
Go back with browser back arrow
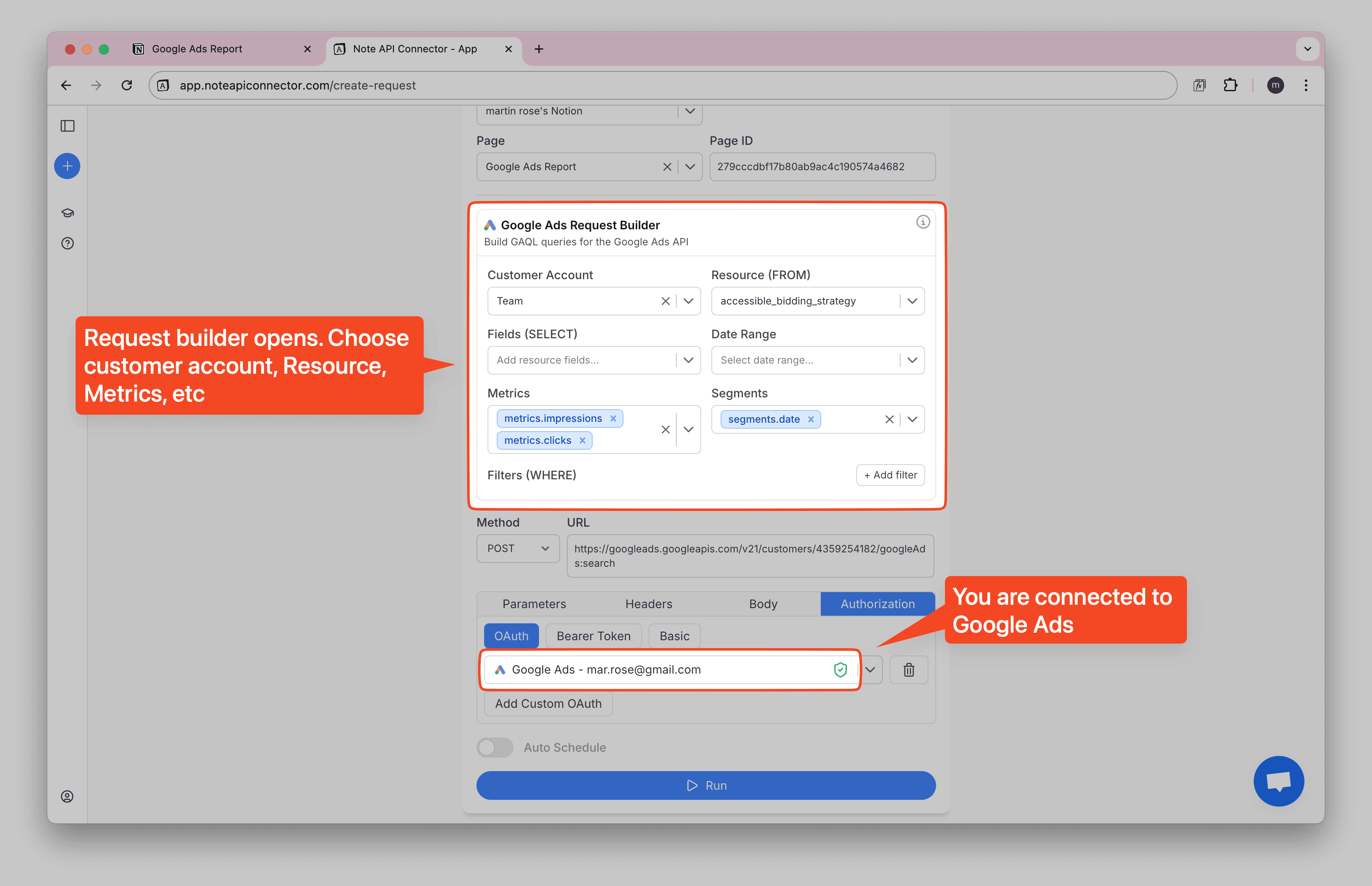coord(66,85)
